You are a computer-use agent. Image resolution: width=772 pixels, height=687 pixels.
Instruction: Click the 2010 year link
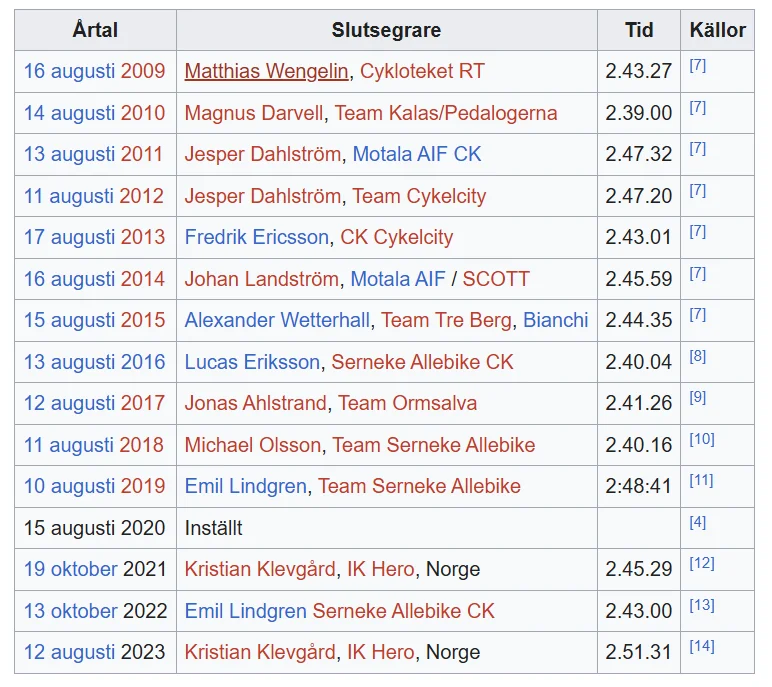(x=143, y=113)
